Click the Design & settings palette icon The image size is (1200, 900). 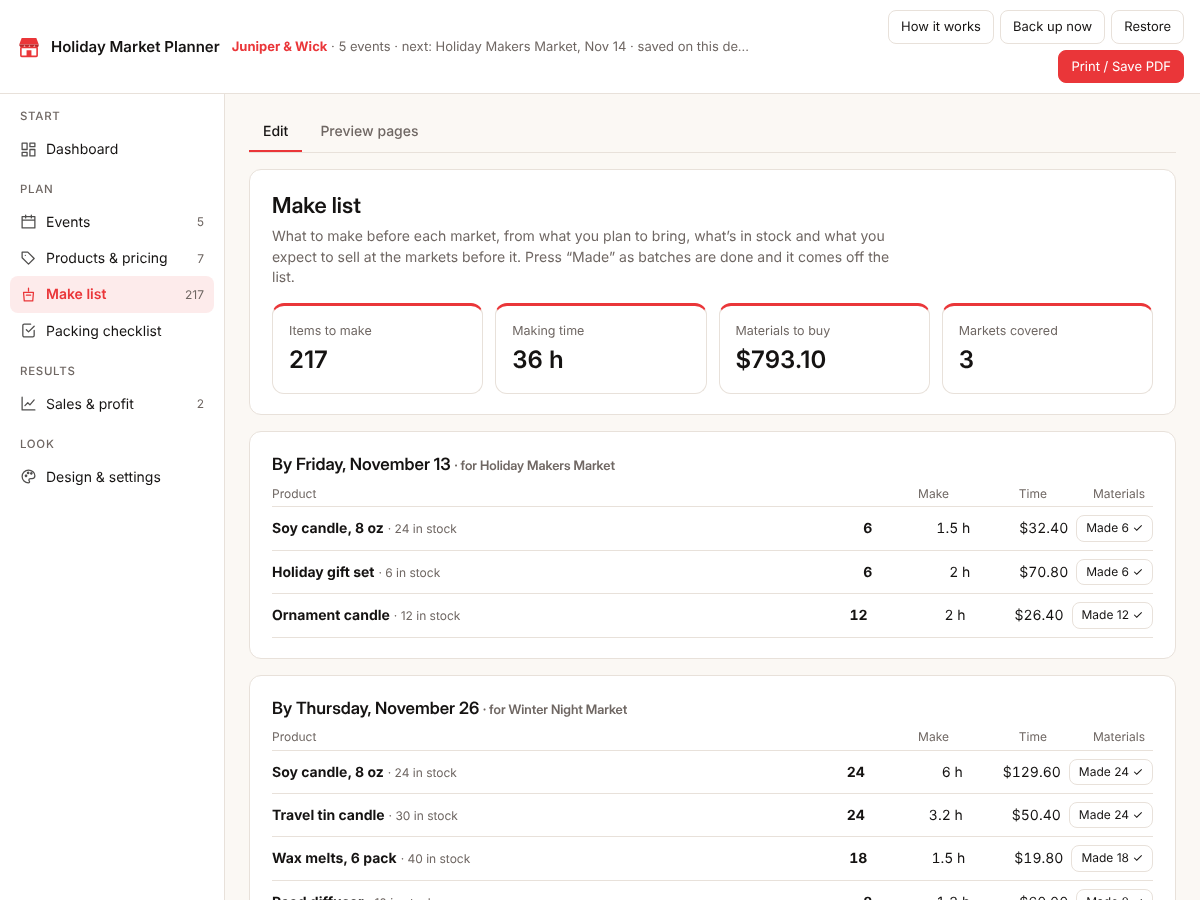pyautogui.click(x=28, y=477)
